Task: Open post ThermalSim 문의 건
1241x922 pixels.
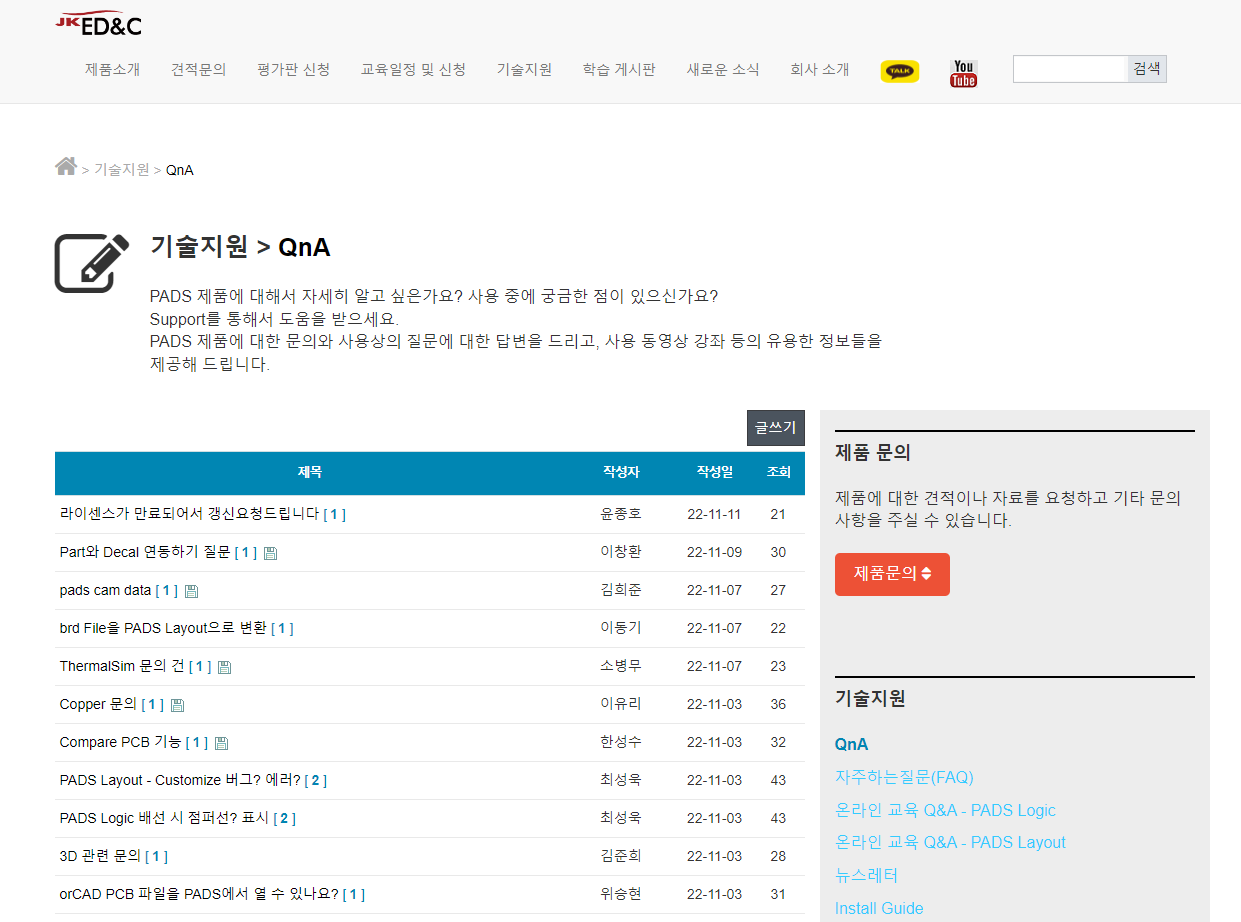Action: (x=122, y=666)
